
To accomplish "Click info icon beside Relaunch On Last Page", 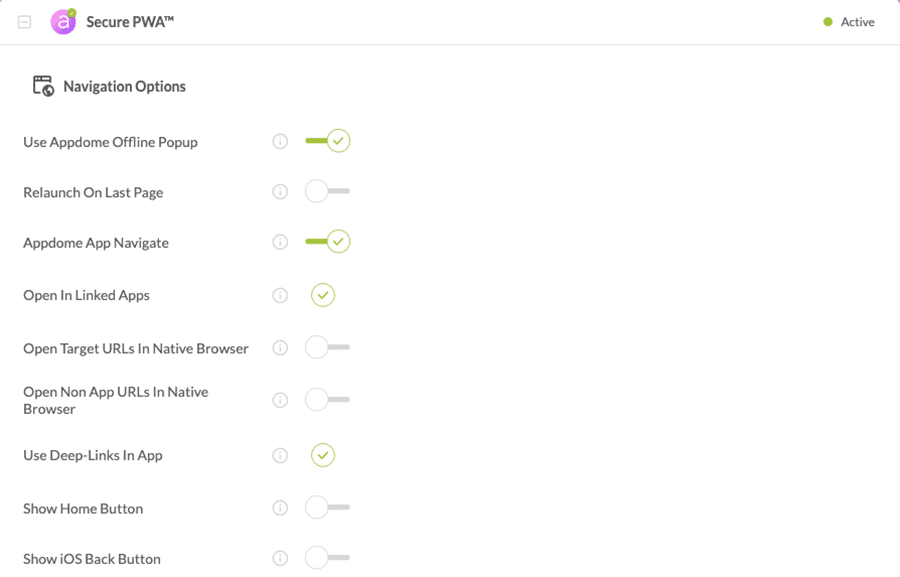I will pyautogui.click(x=280, y=191).
